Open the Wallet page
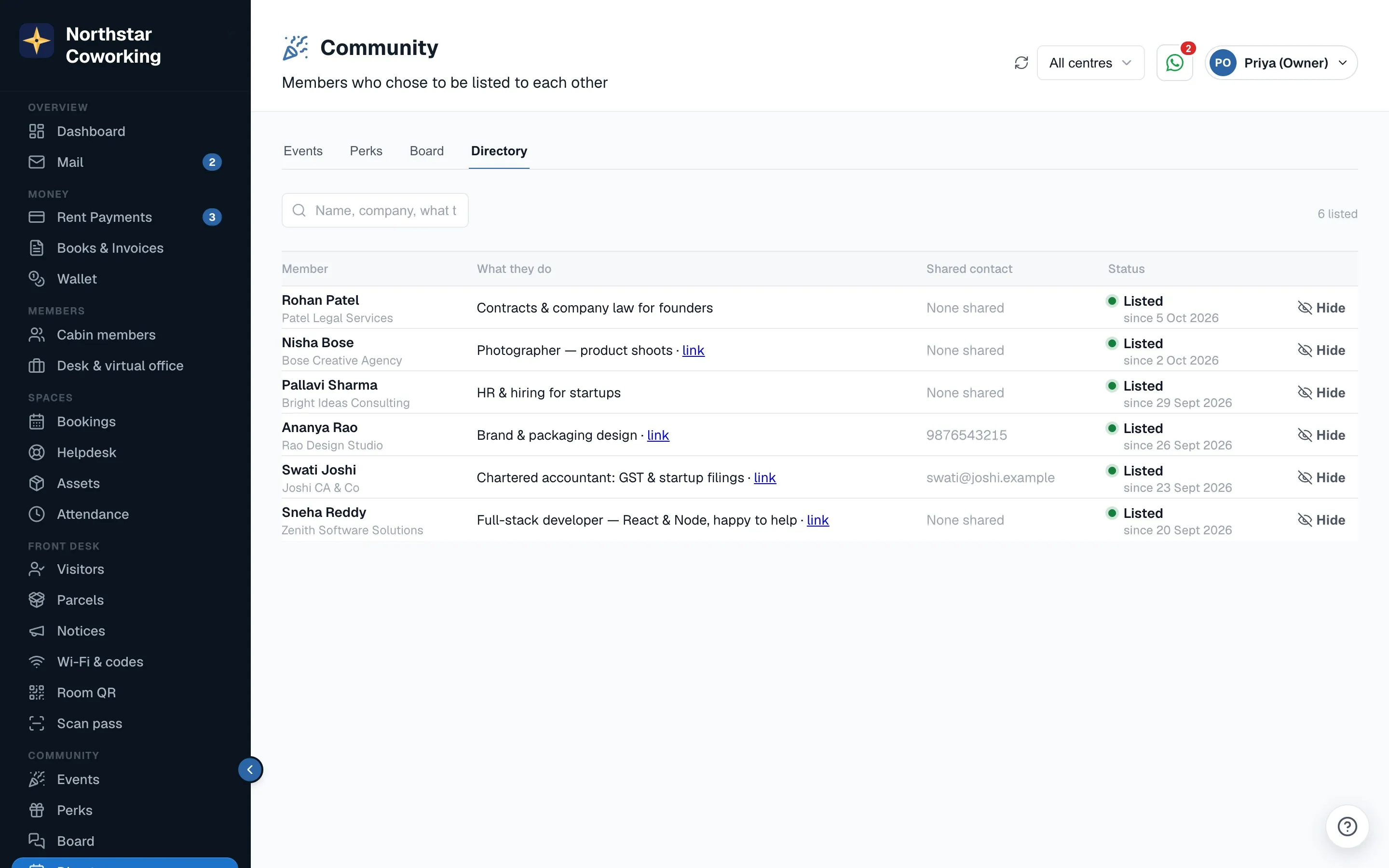 pyautogui.click(x=124, y=279)
